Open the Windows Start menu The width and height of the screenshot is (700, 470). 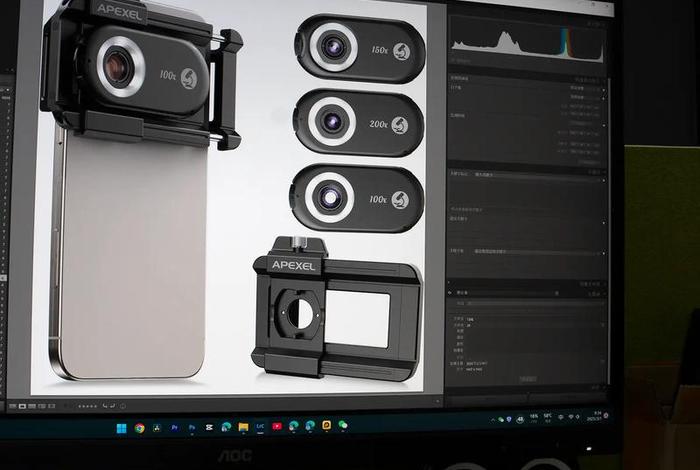121,428
